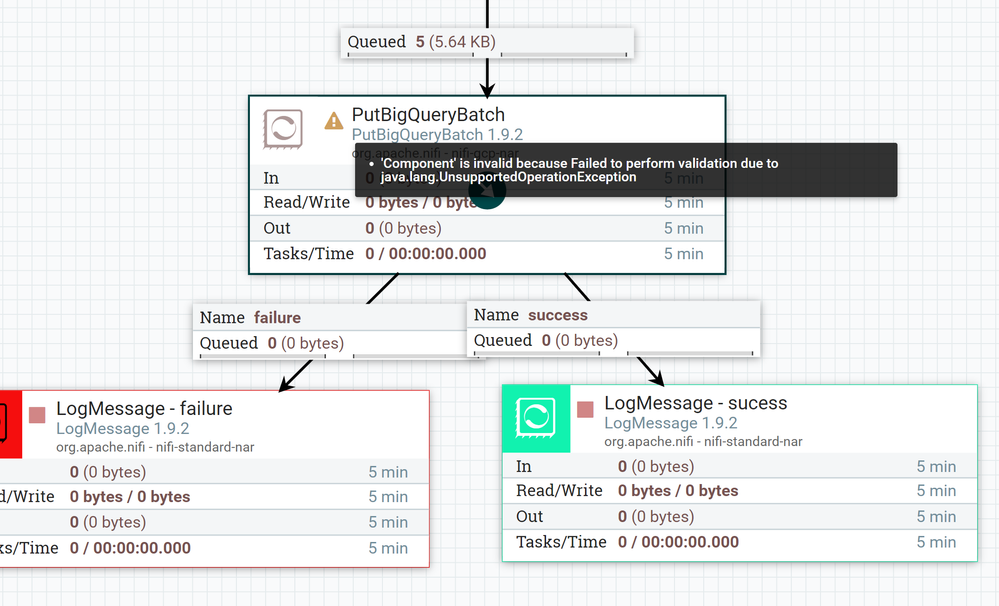Click the validation error tooltip message
999x606 pixels.
click(626, 170)
